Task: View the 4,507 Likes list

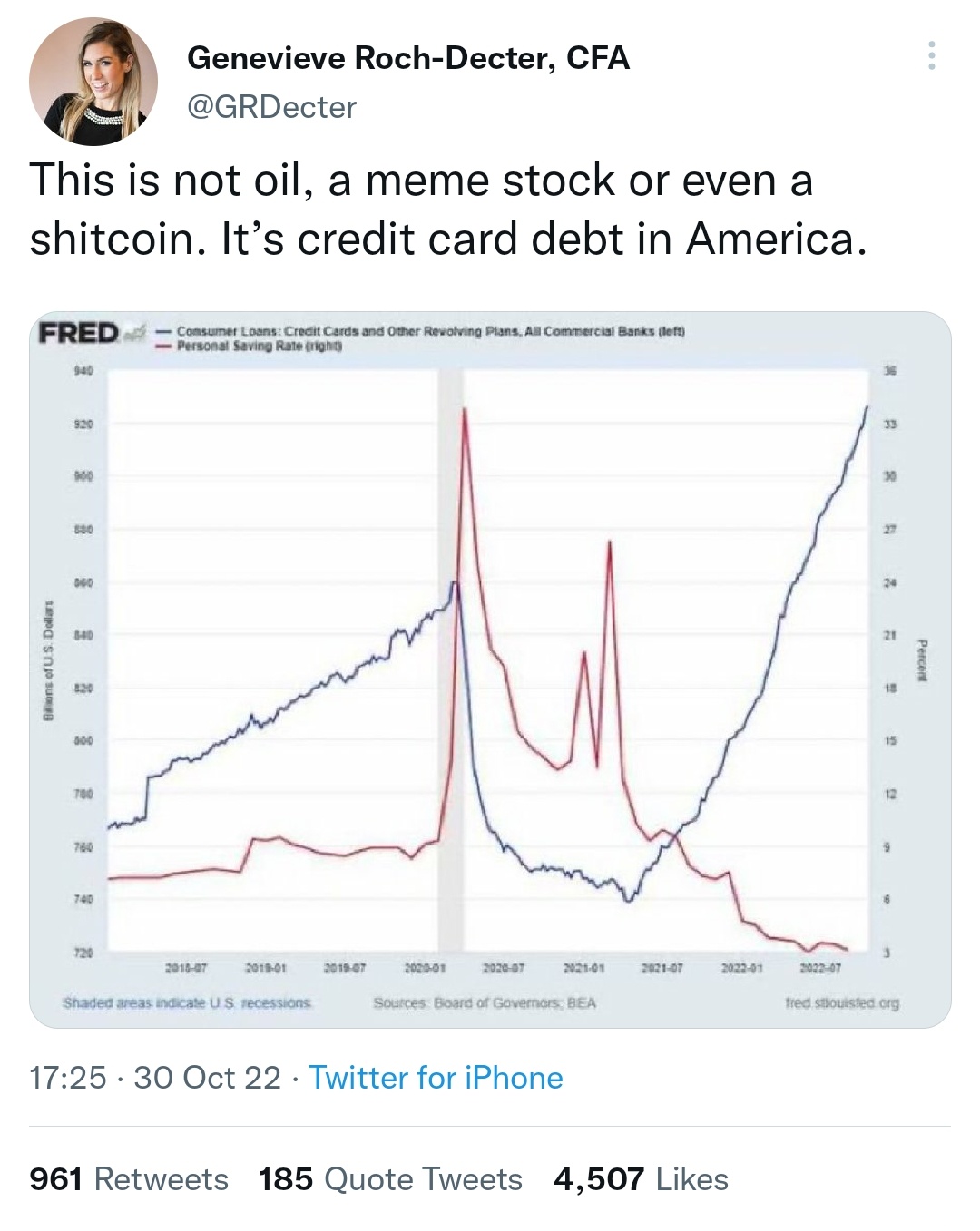Action: 641,1179
